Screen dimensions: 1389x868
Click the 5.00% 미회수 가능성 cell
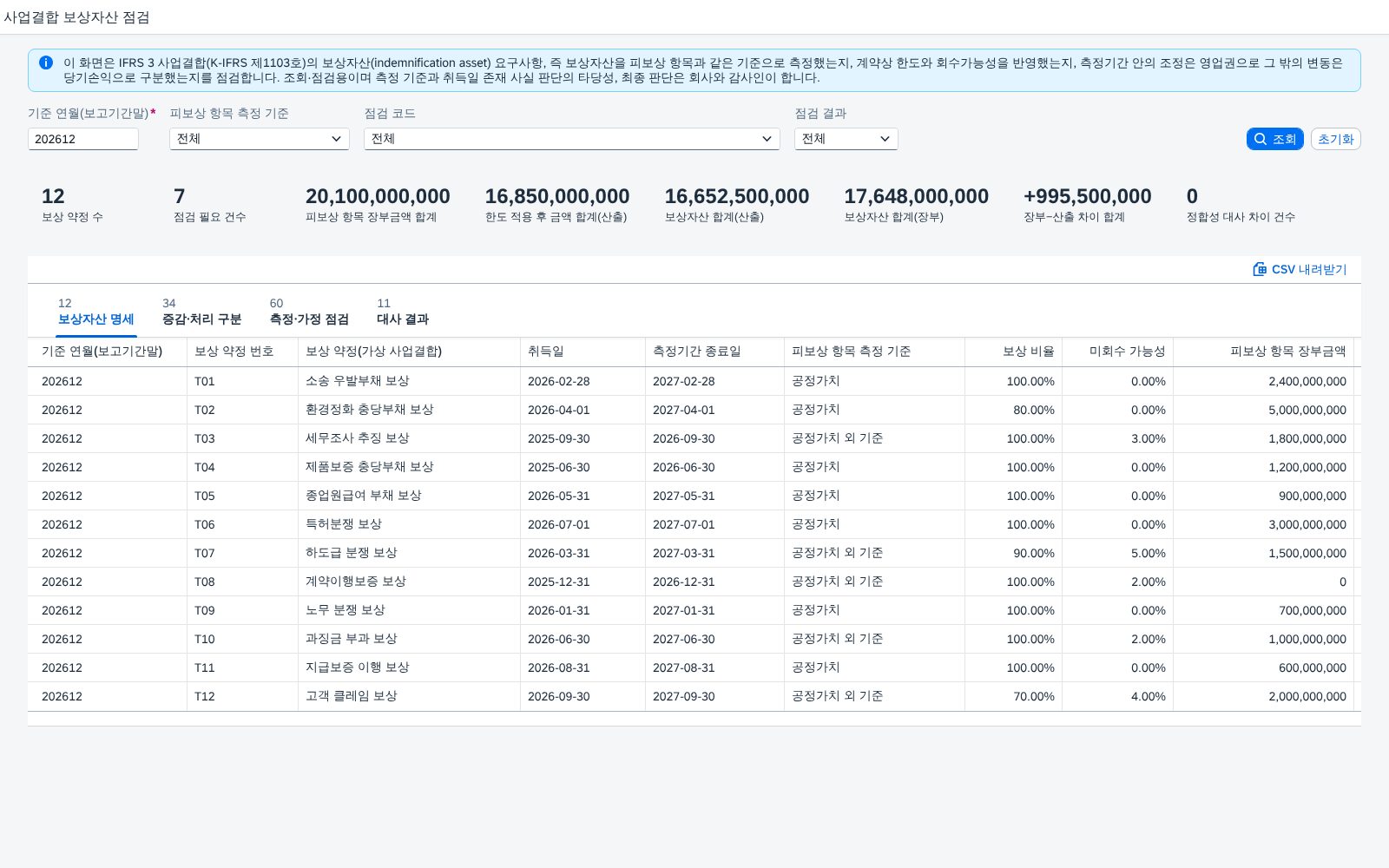[1118, 553]
